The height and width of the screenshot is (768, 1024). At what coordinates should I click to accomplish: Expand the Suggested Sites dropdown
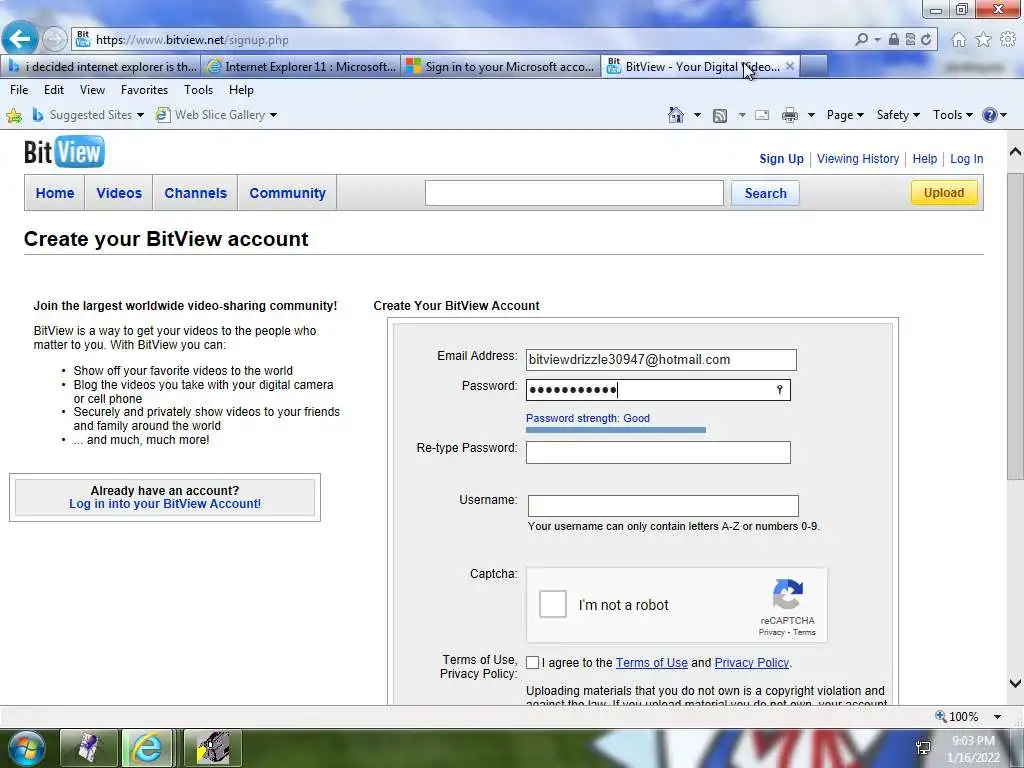tap(140, 116)
